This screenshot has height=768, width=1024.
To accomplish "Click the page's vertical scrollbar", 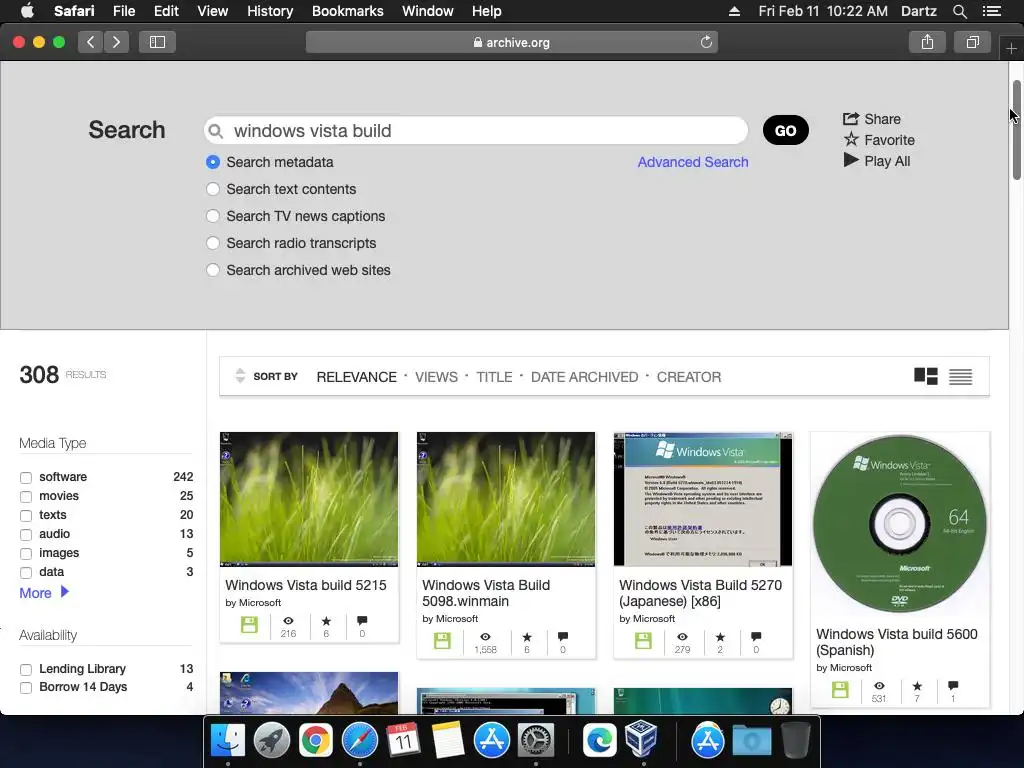I will point(1017,129).
